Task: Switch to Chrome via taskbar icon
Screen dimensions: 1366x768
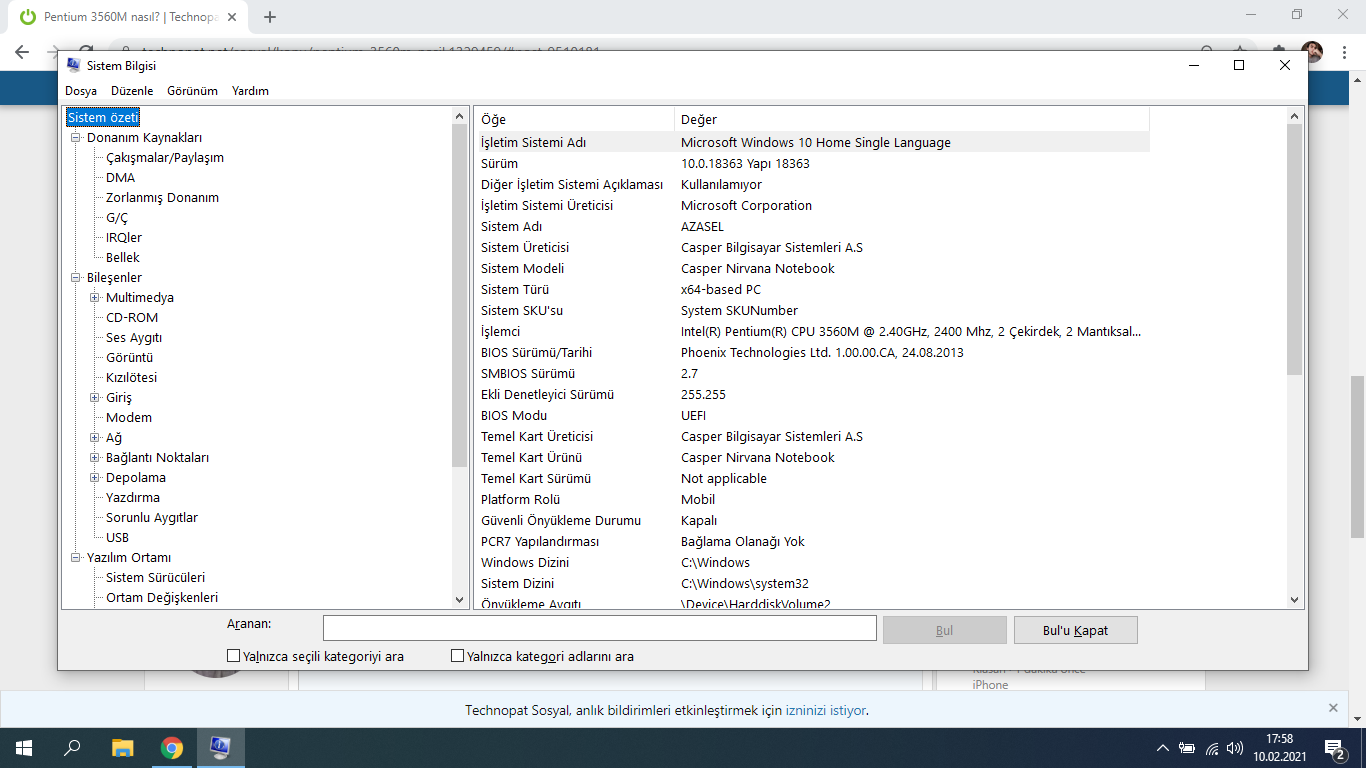Action: [x=172, y=747]
